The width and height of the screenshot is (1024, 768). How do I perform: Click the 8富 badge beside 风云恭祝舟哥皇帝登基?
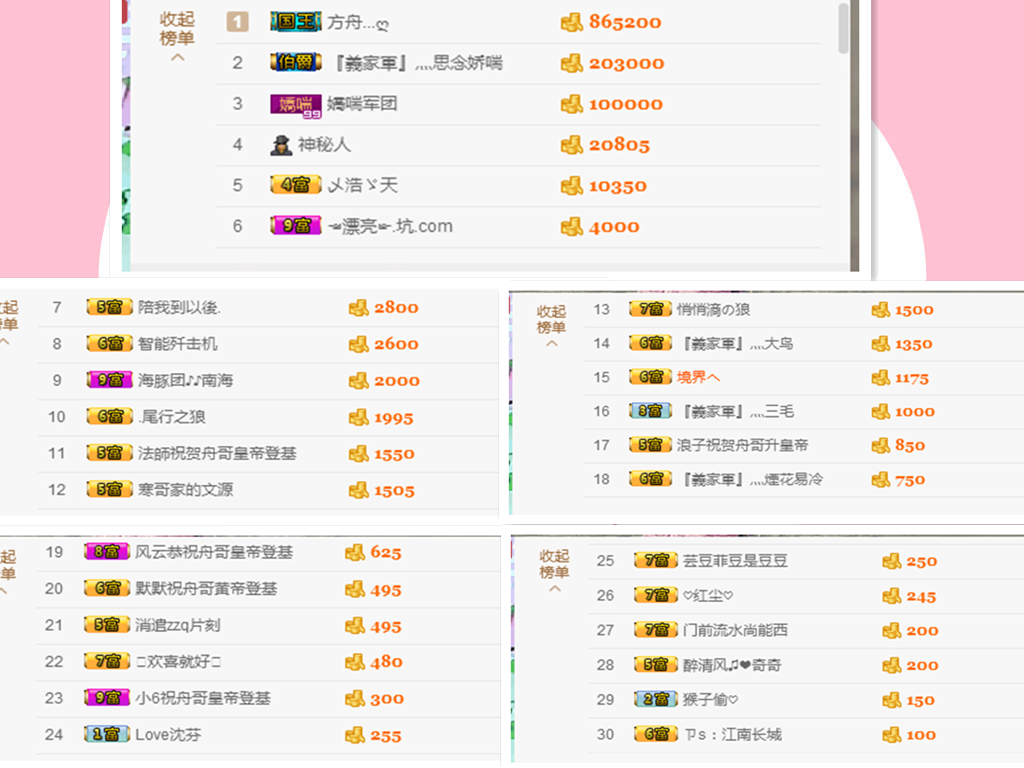click(x=106, y=552)
